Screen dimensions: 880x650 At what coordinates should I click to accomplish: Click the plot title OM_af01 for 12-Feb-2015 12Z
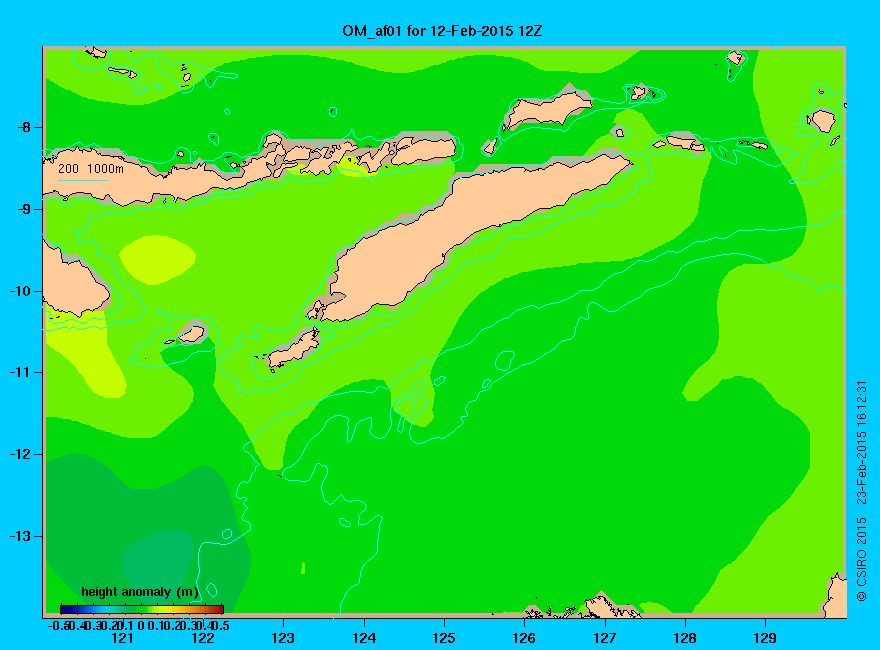pos(442,31)
